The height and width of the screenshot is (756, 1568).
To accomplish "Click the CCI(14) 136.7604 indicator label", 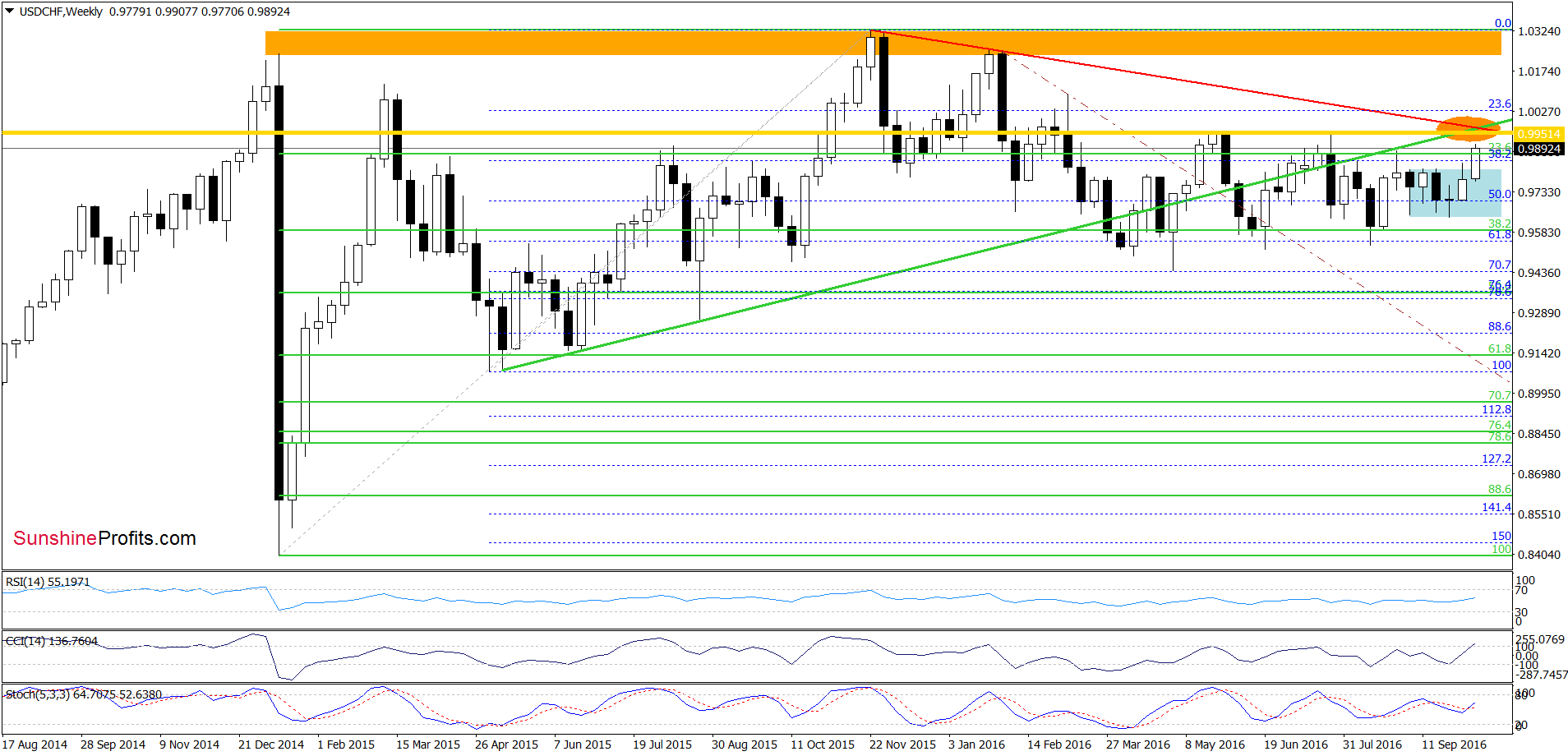I will pyautogui.click(x=52, y=641).
